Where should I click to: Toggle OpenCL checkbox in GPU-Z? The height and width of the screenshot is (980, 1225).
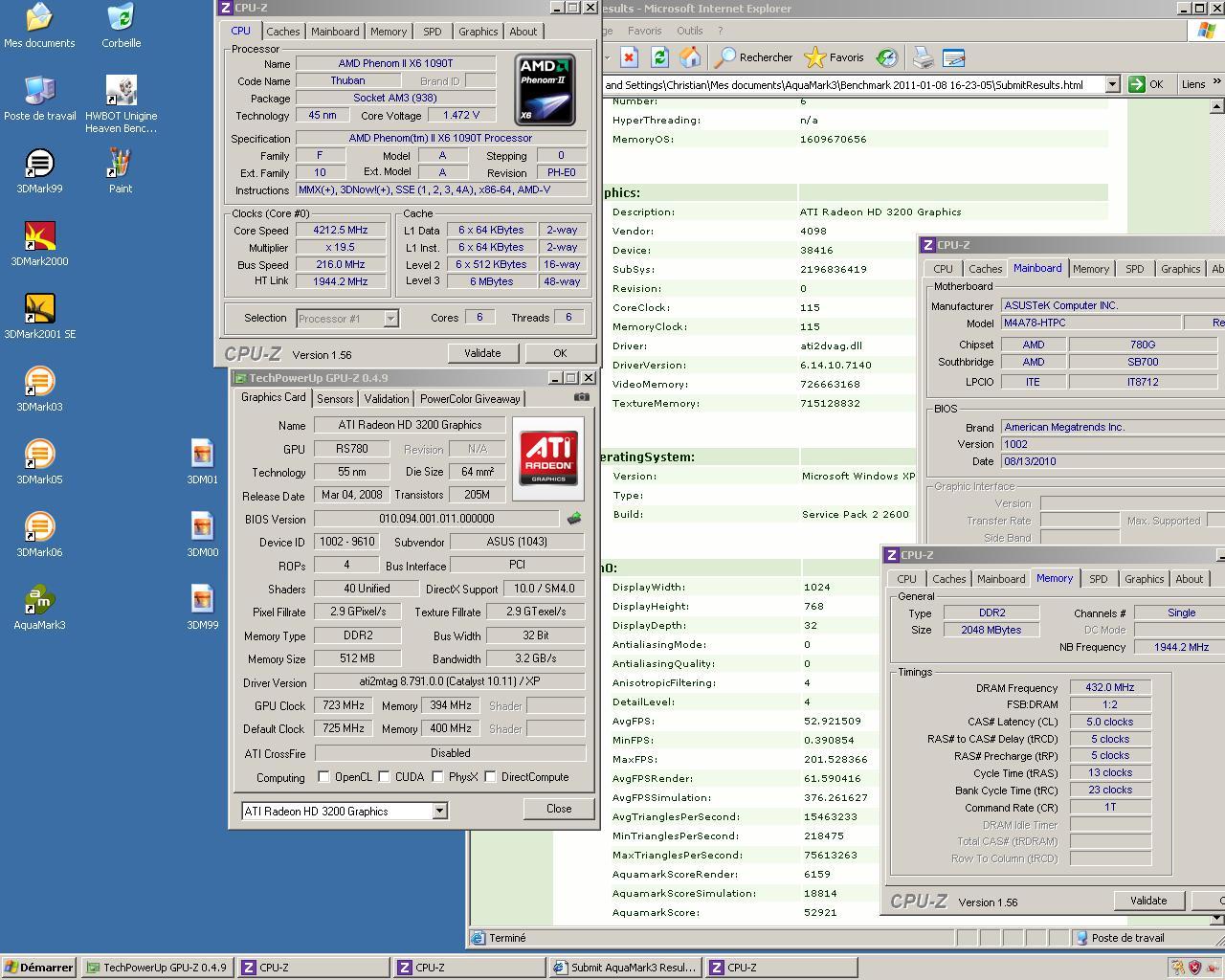[323, 777]
